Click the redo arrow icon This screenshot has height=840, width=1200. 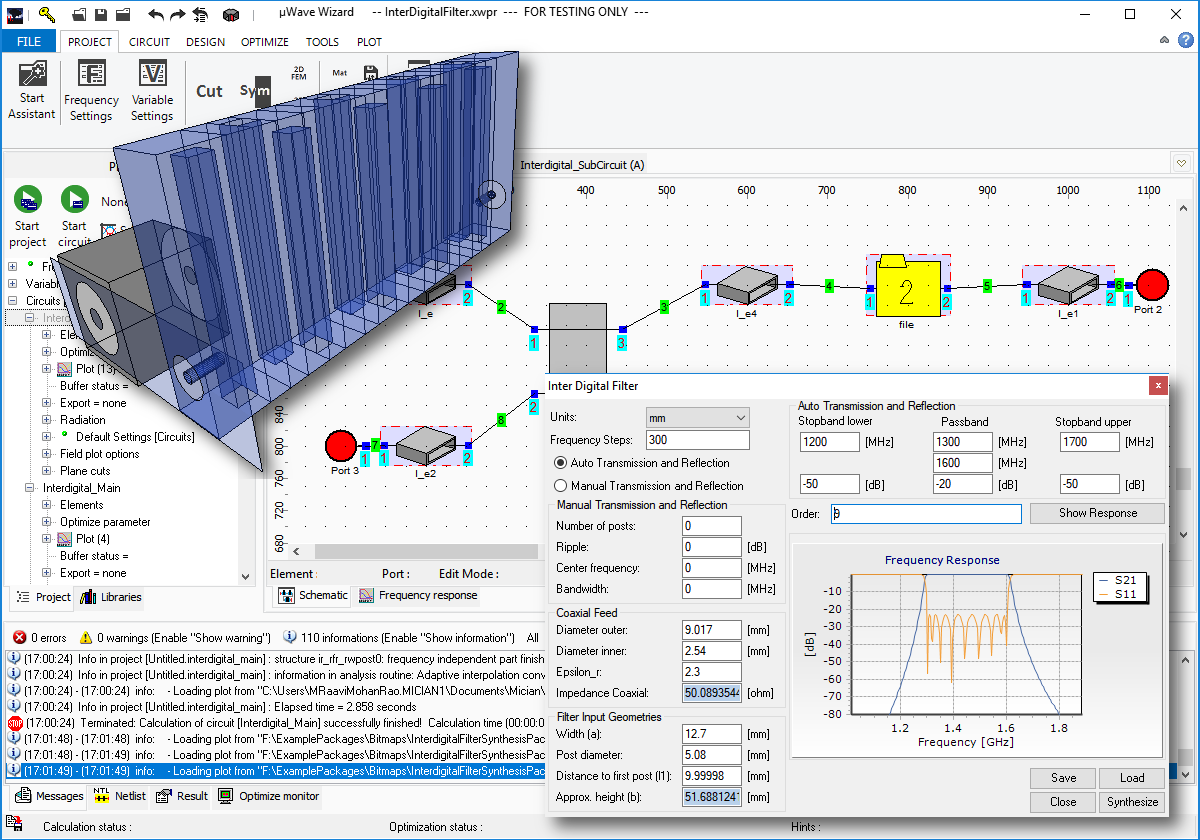pyautogui.click(x=177, y=14)
